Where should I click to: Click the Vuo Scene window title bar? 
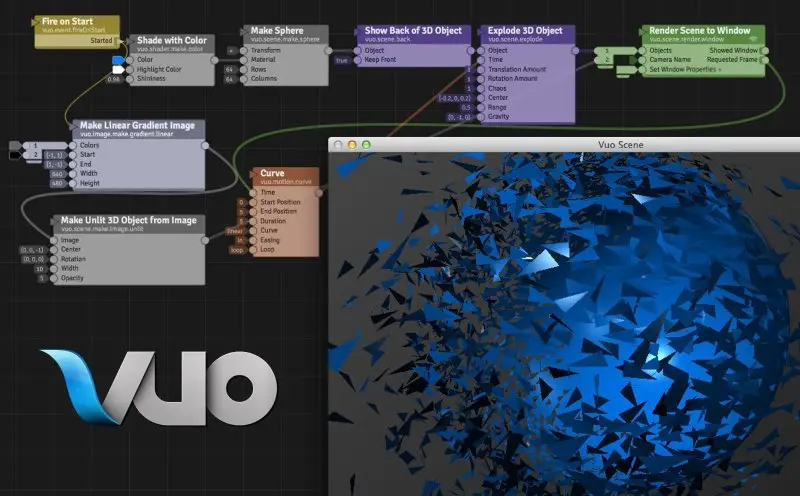(x=564, y=145)
